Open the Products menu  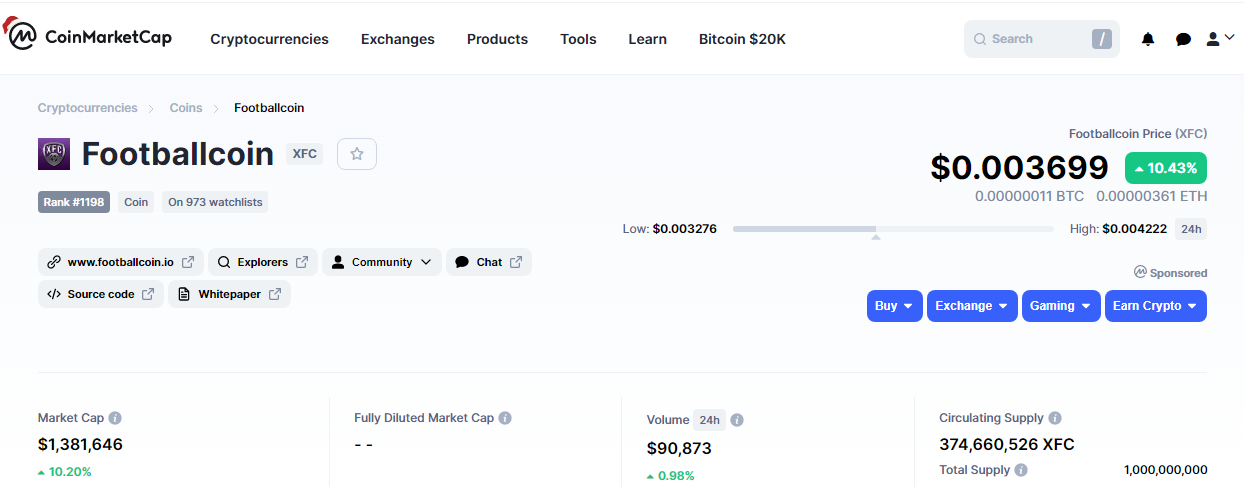pyautogui.click(x=497, y=39)
